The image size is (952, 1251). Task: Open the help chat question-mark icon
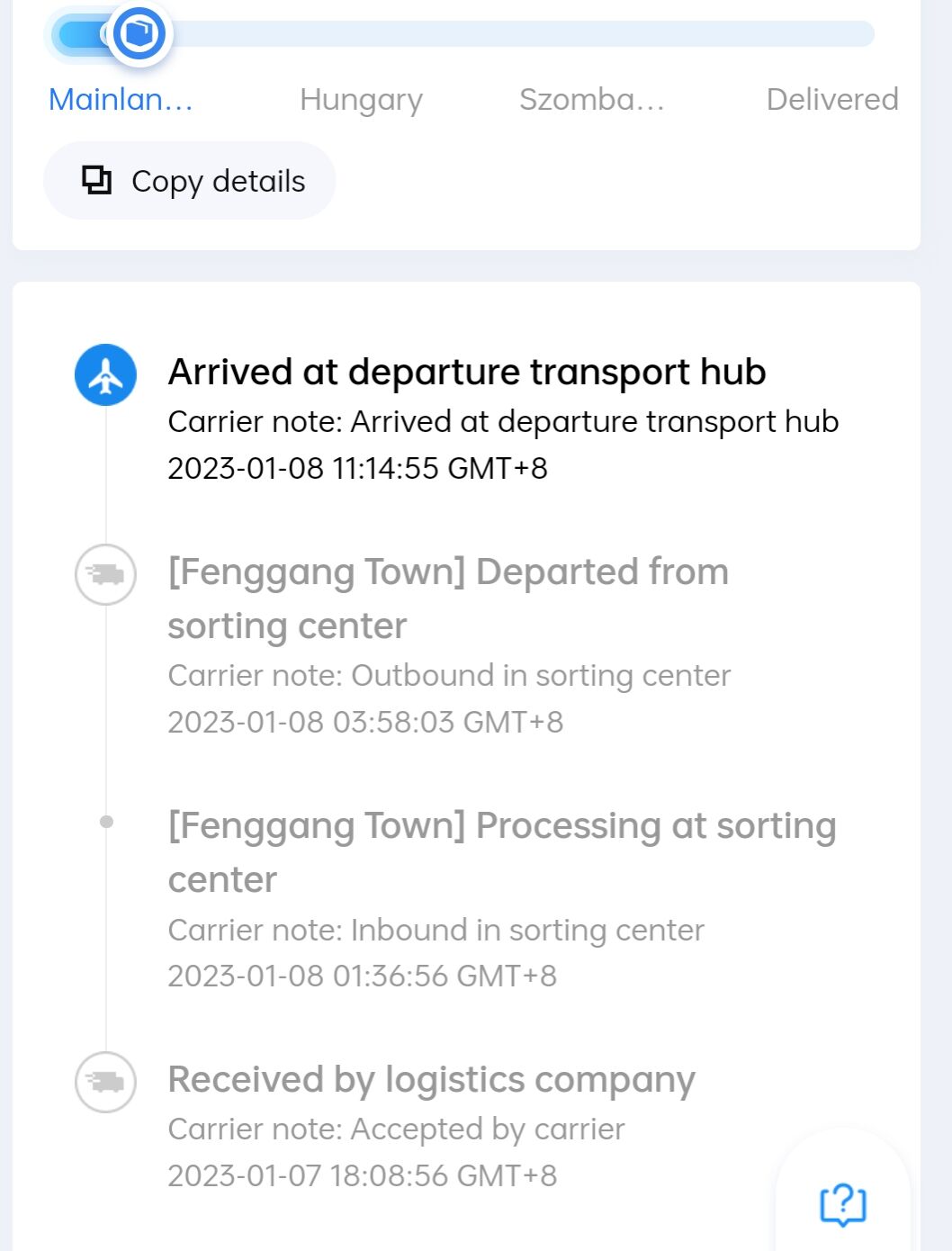[x=843, y=1204]
